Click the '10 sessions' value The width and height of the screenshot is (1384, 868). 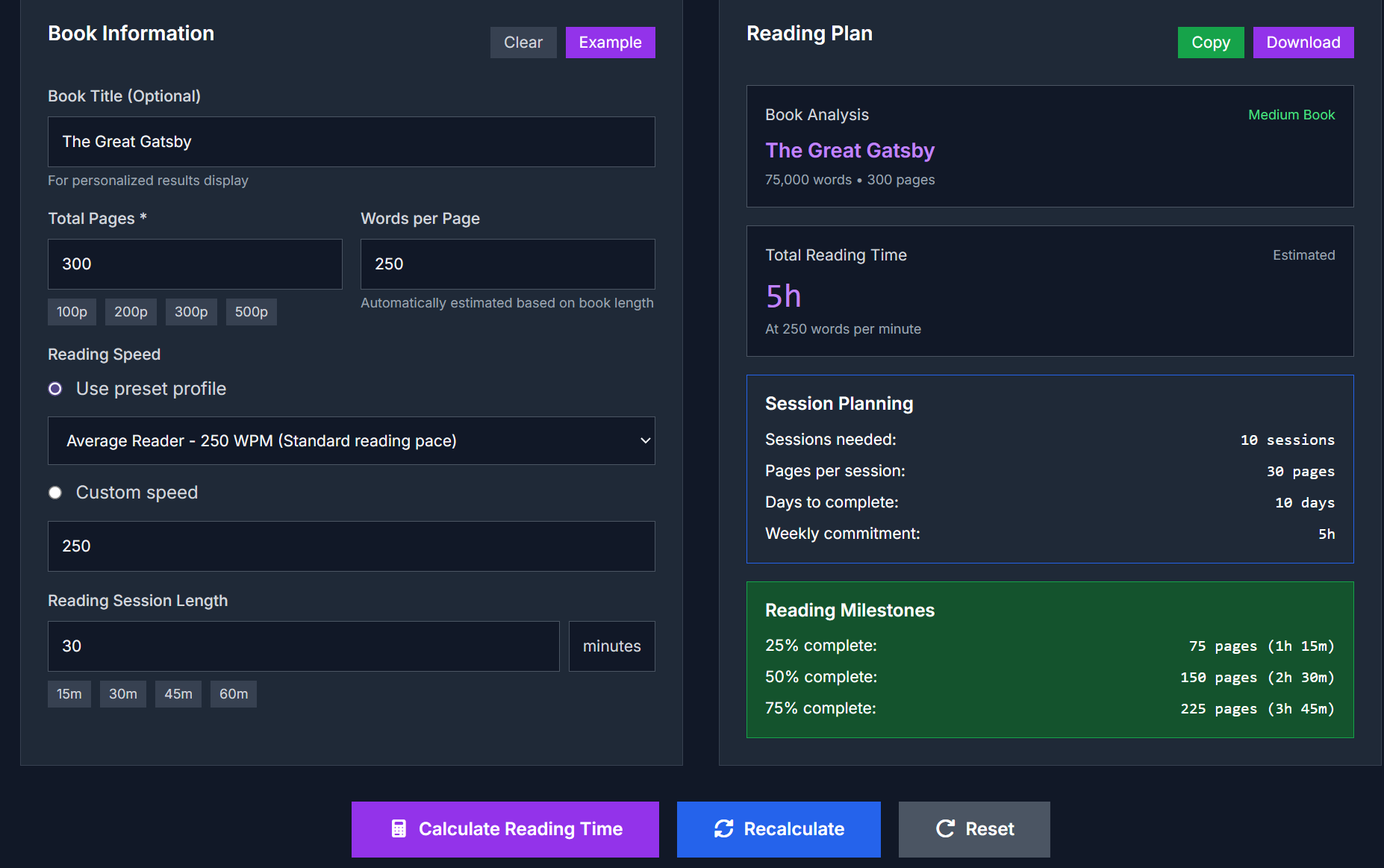coord(1288,440)
